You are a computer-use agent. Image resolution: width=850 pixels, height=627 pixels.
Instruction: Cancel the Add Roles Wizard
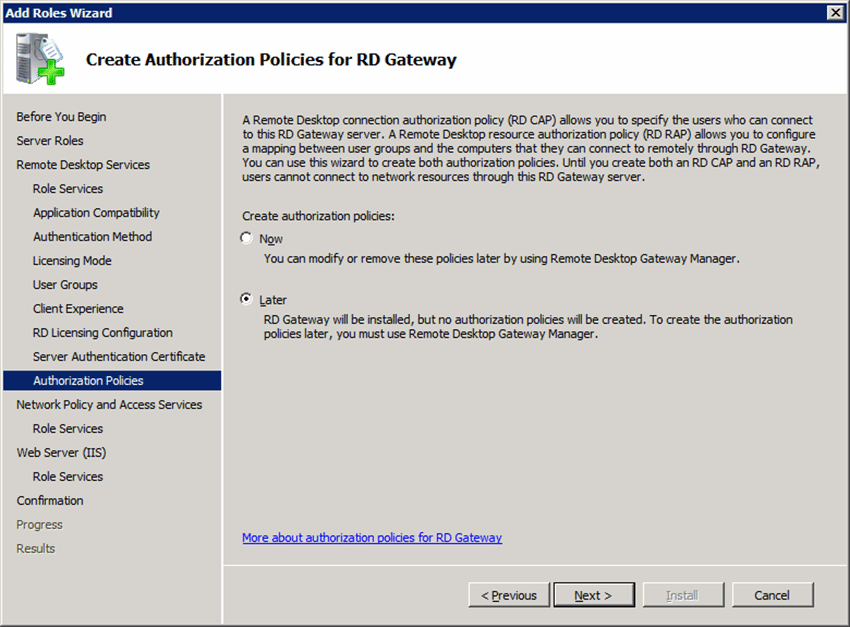771,595
